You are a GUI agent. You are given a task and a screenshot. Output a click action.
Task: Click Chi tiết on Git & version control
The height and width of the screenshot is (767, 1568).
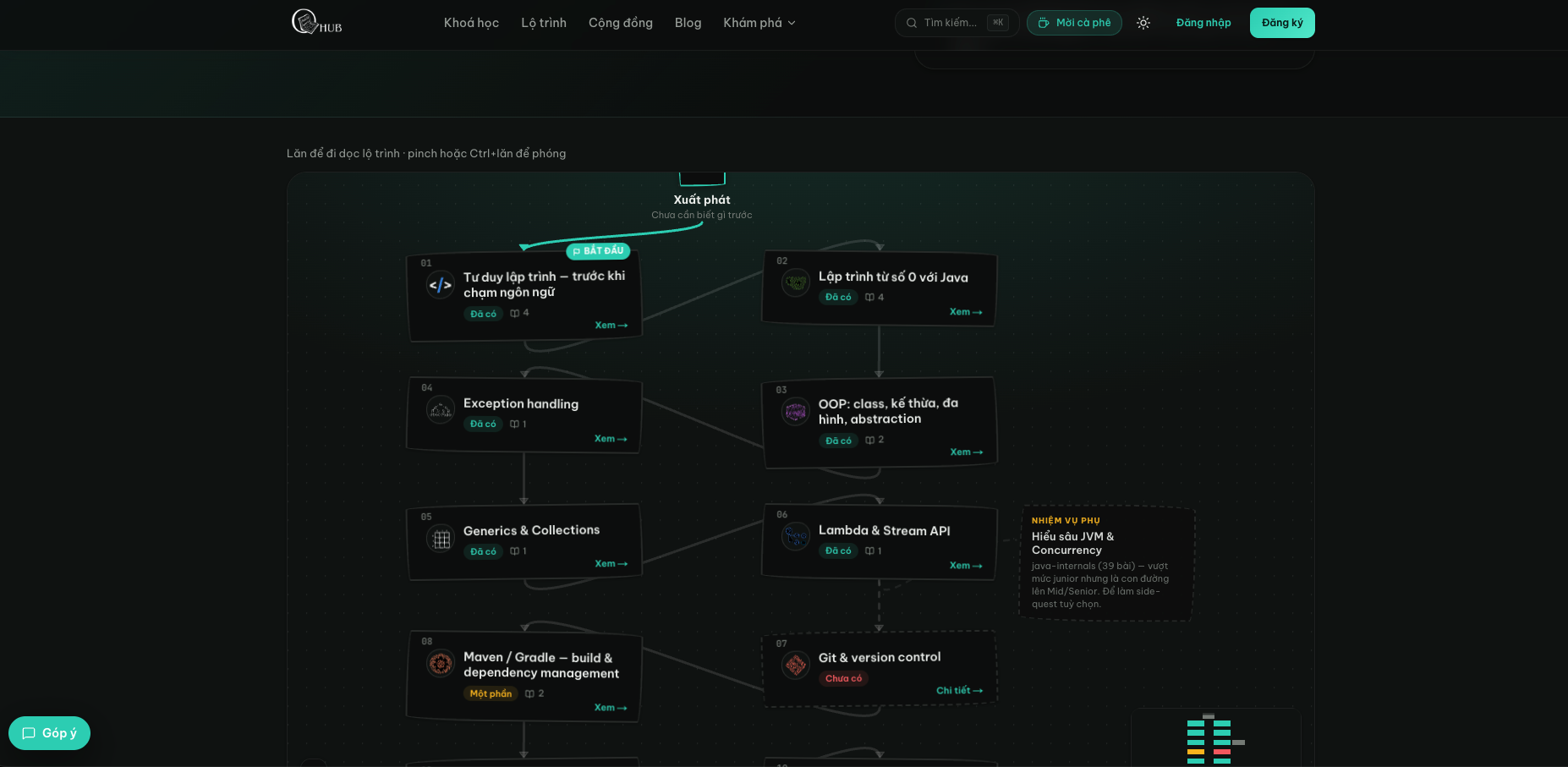click(959, 690)
